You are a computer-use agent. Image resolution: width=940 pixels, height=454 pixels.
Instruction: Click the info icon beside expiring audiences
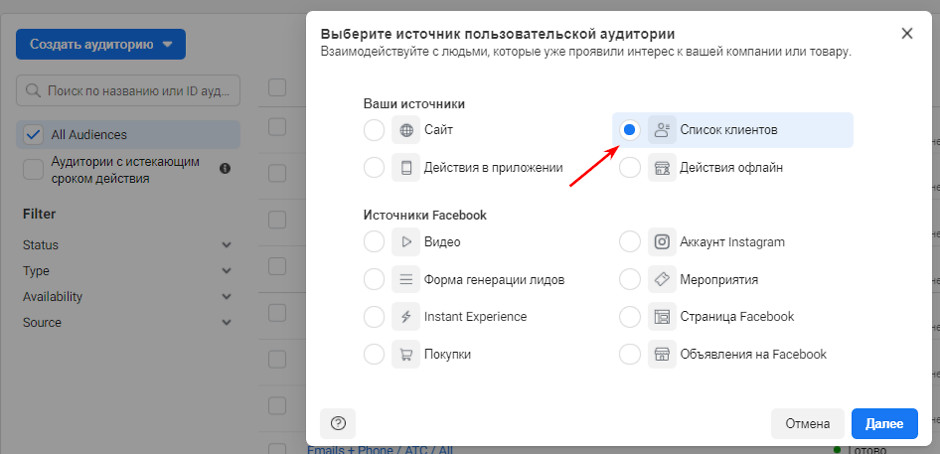point(225,169)
